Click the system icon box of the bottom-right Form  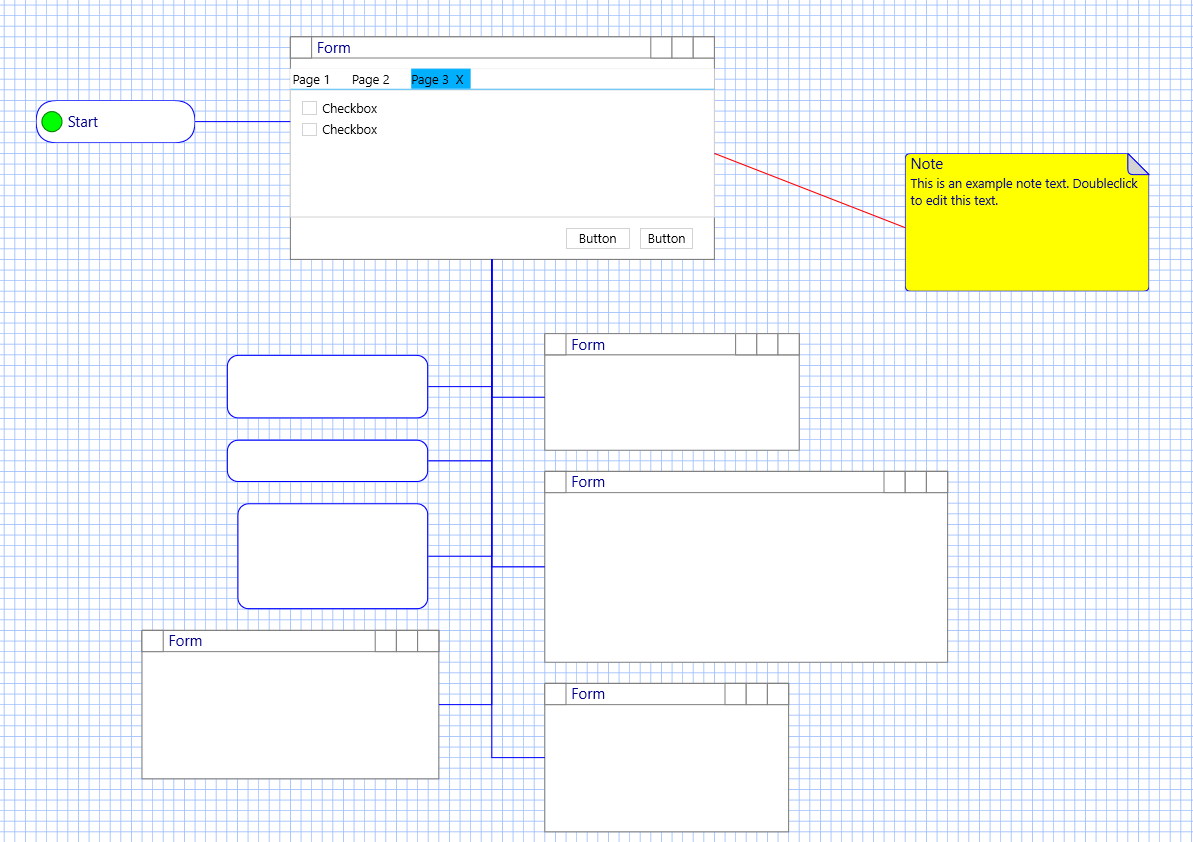[x=555, y=694]
